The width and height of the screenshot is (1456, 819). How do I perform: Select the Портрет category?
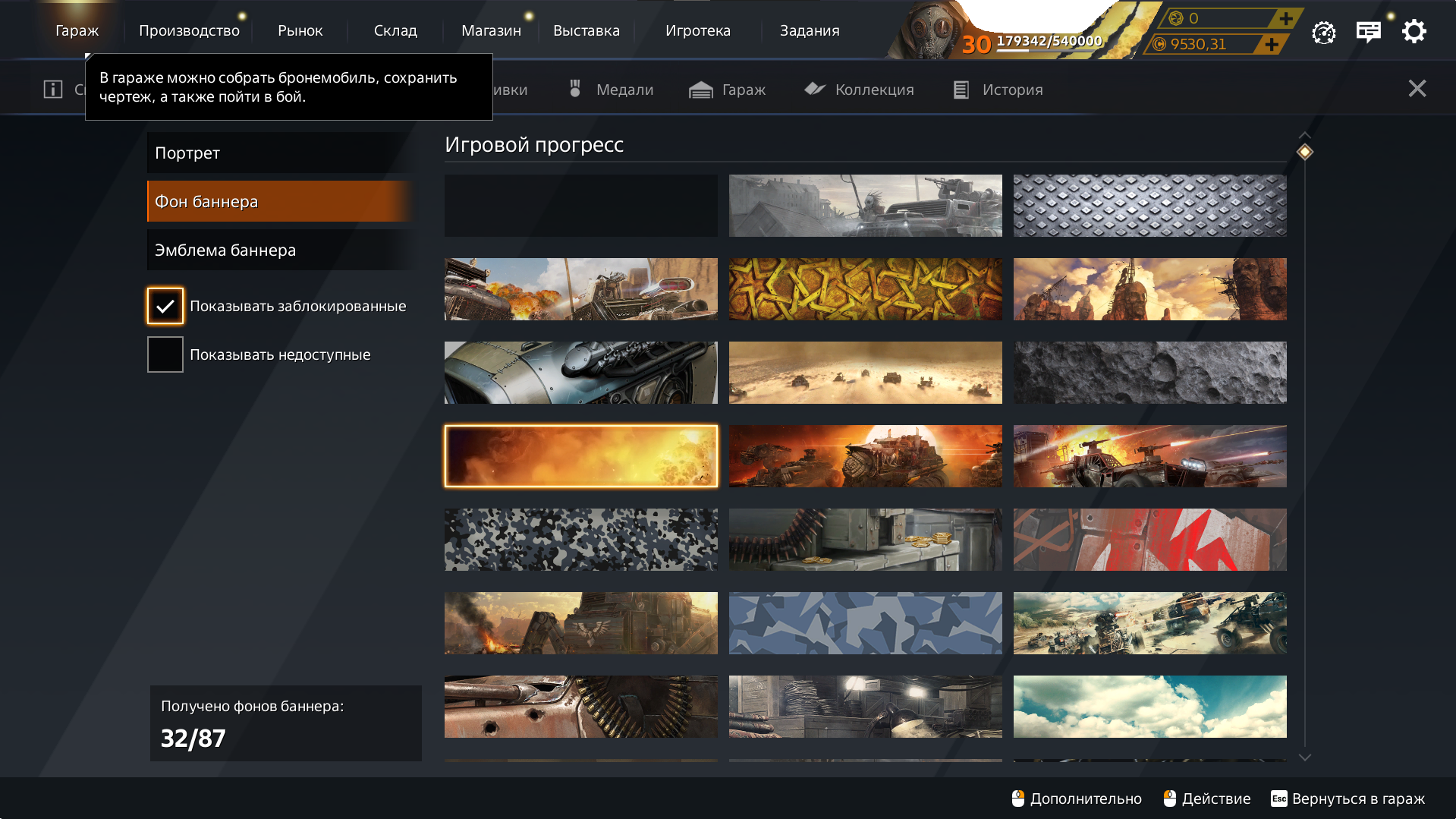tap(281, 153)
